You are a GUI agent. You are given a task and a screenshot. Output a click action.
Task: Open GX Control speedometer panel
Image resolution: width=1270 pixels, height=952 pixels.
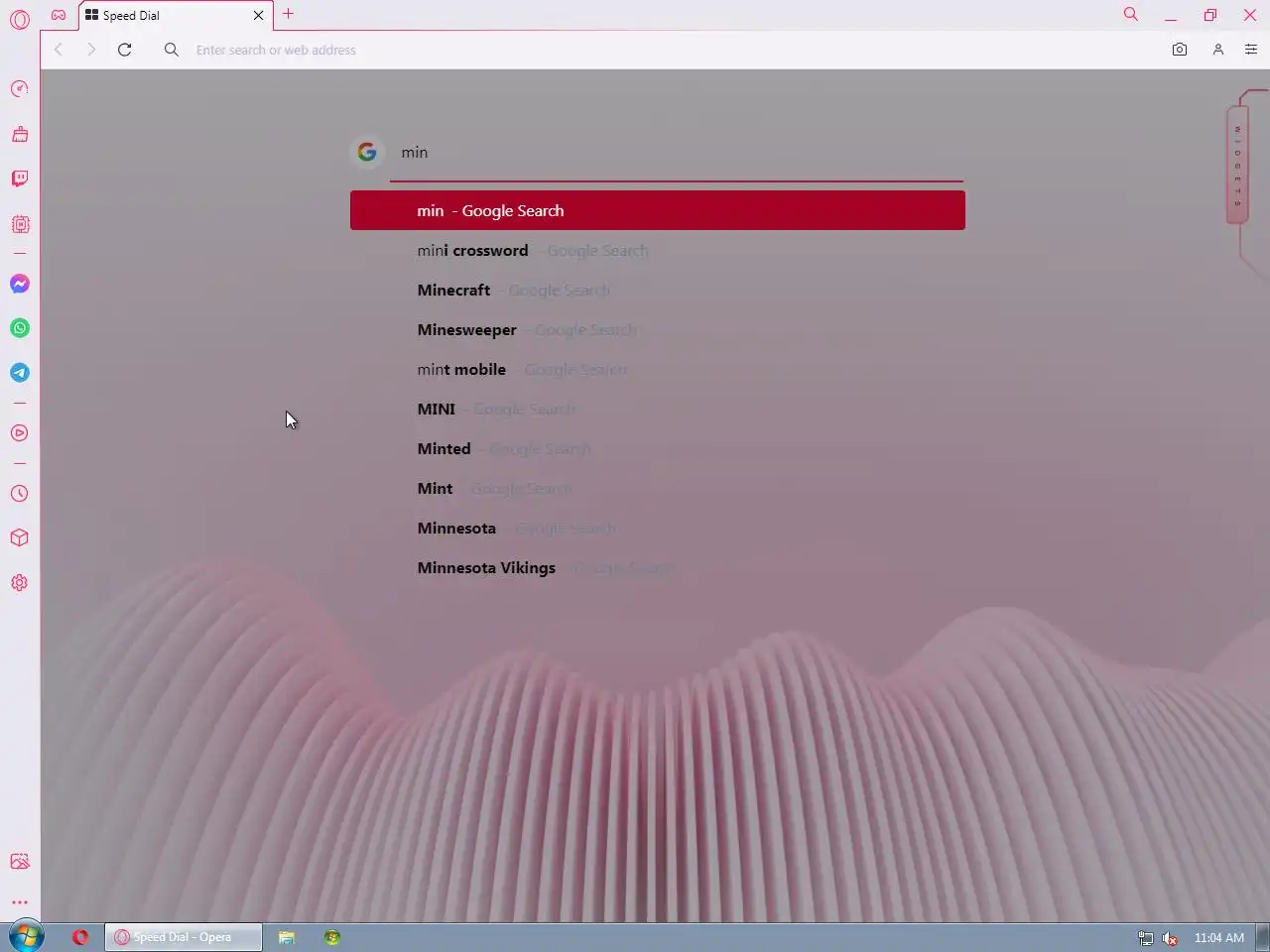(20, 89)
